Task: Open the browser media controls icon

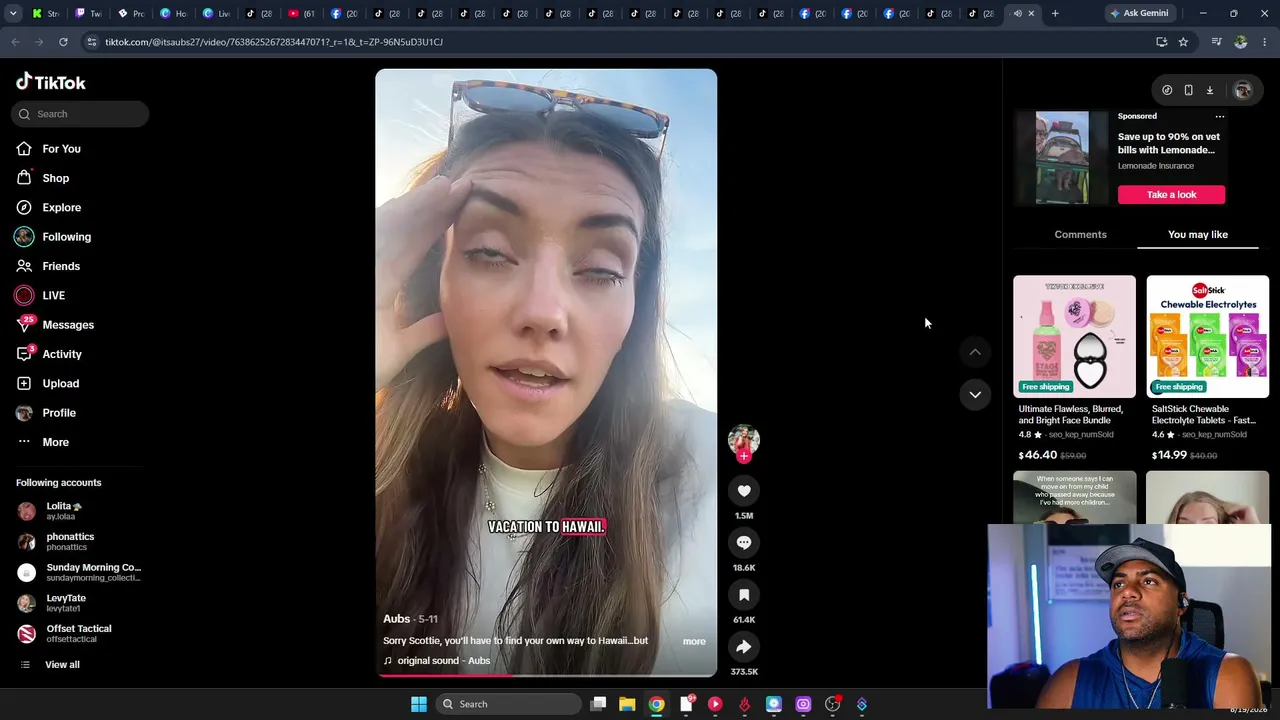Action: [1216, 42]
